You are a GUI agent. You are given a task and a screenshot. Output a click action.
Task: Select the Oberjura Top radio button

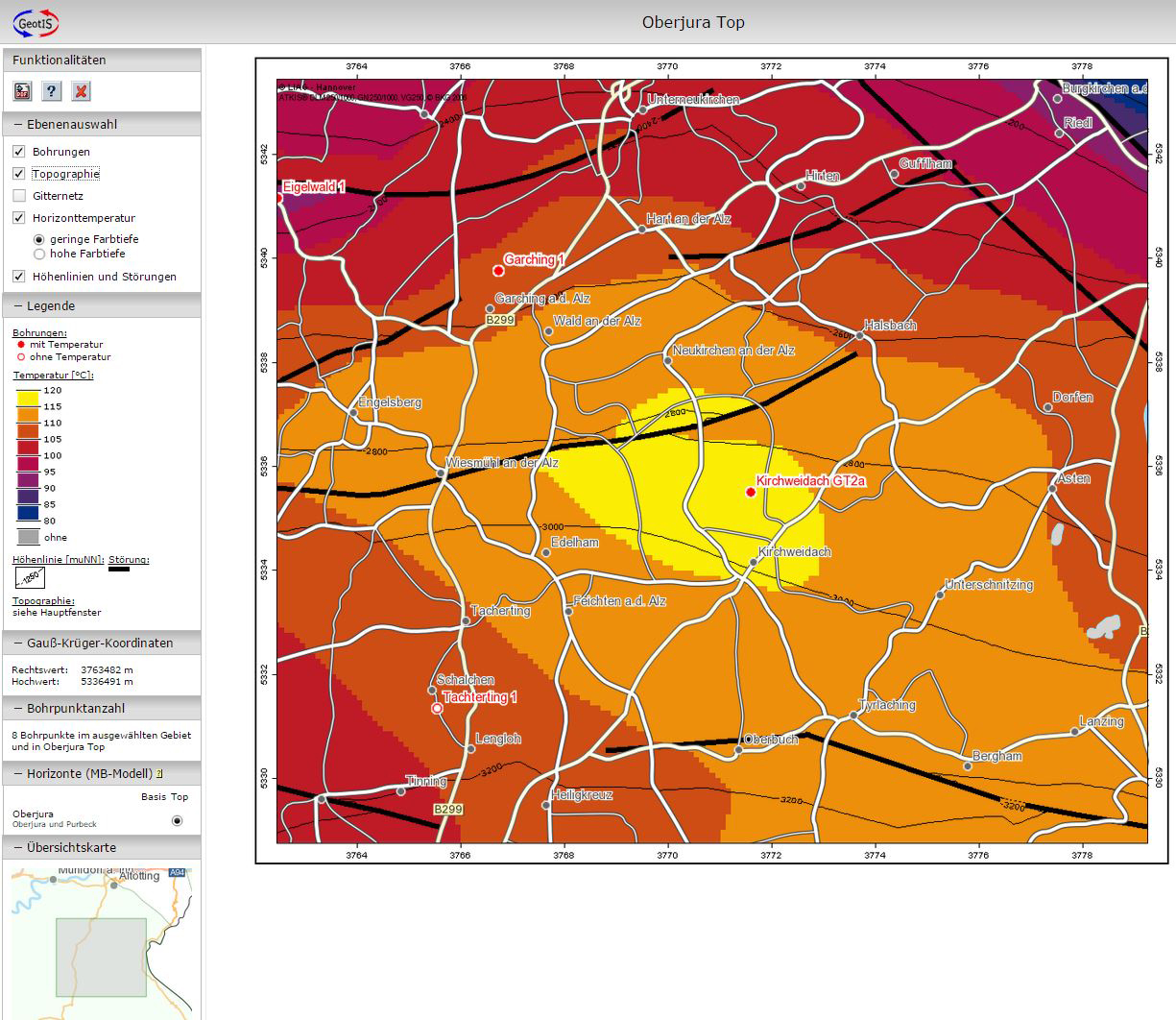coord(177,820)
